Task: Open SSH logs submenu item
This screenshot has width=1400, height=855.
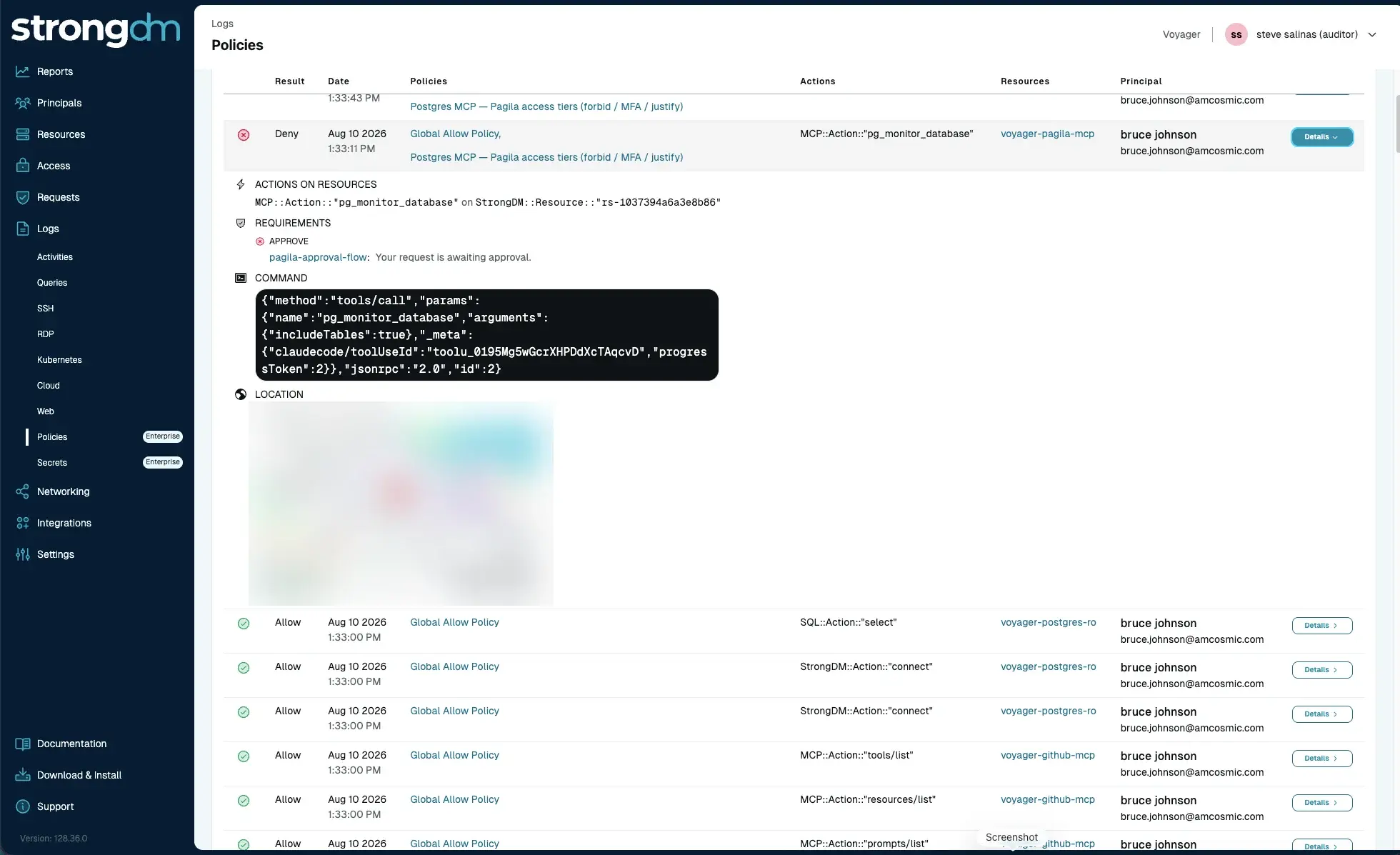Action: [x=45, y=309]
